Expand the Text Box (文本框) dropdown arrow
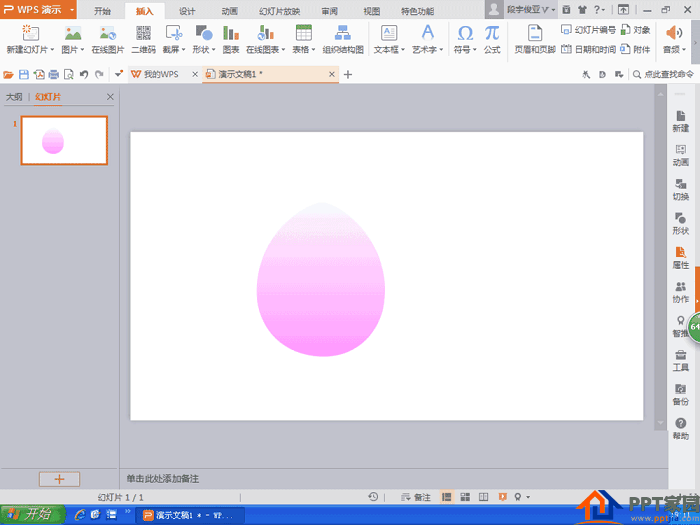 [403, 50]
